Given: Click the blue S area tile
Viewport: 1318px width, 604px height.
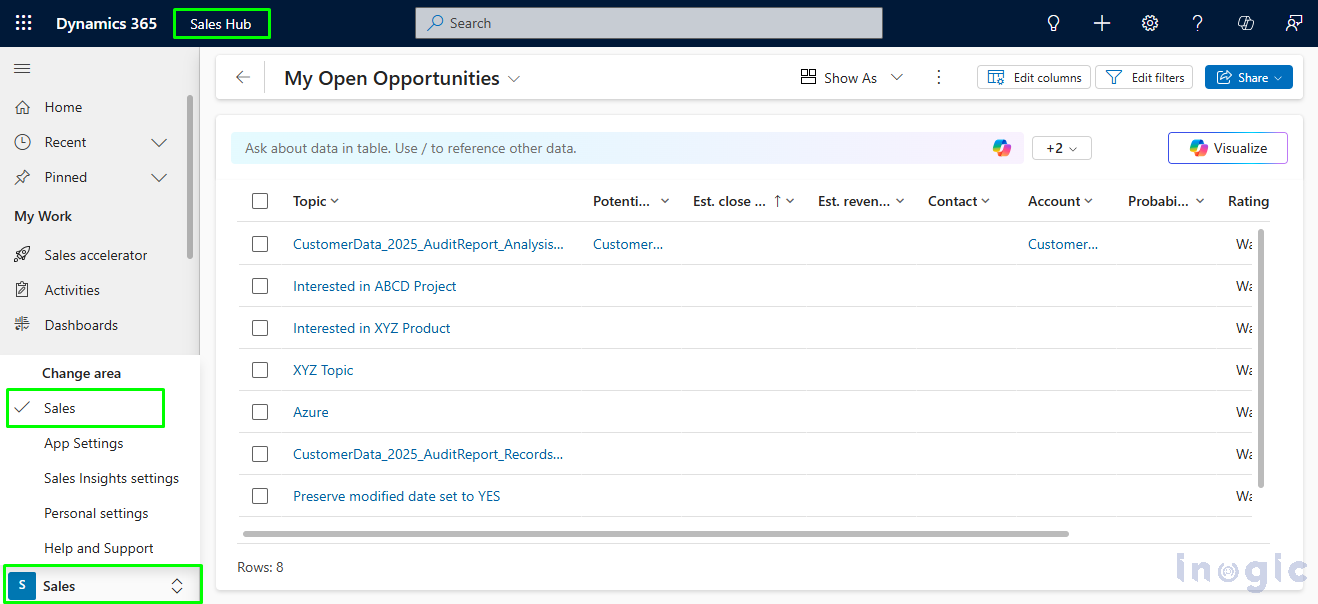Looking at the screenshot, I should click(22, 586).
